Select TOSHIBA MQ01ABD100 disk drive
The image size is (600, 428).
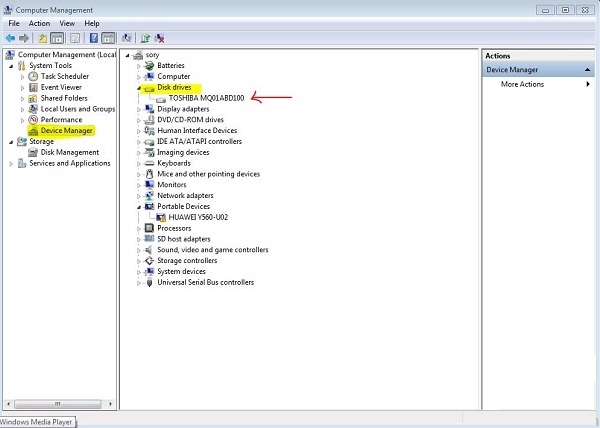coord(206,98)
